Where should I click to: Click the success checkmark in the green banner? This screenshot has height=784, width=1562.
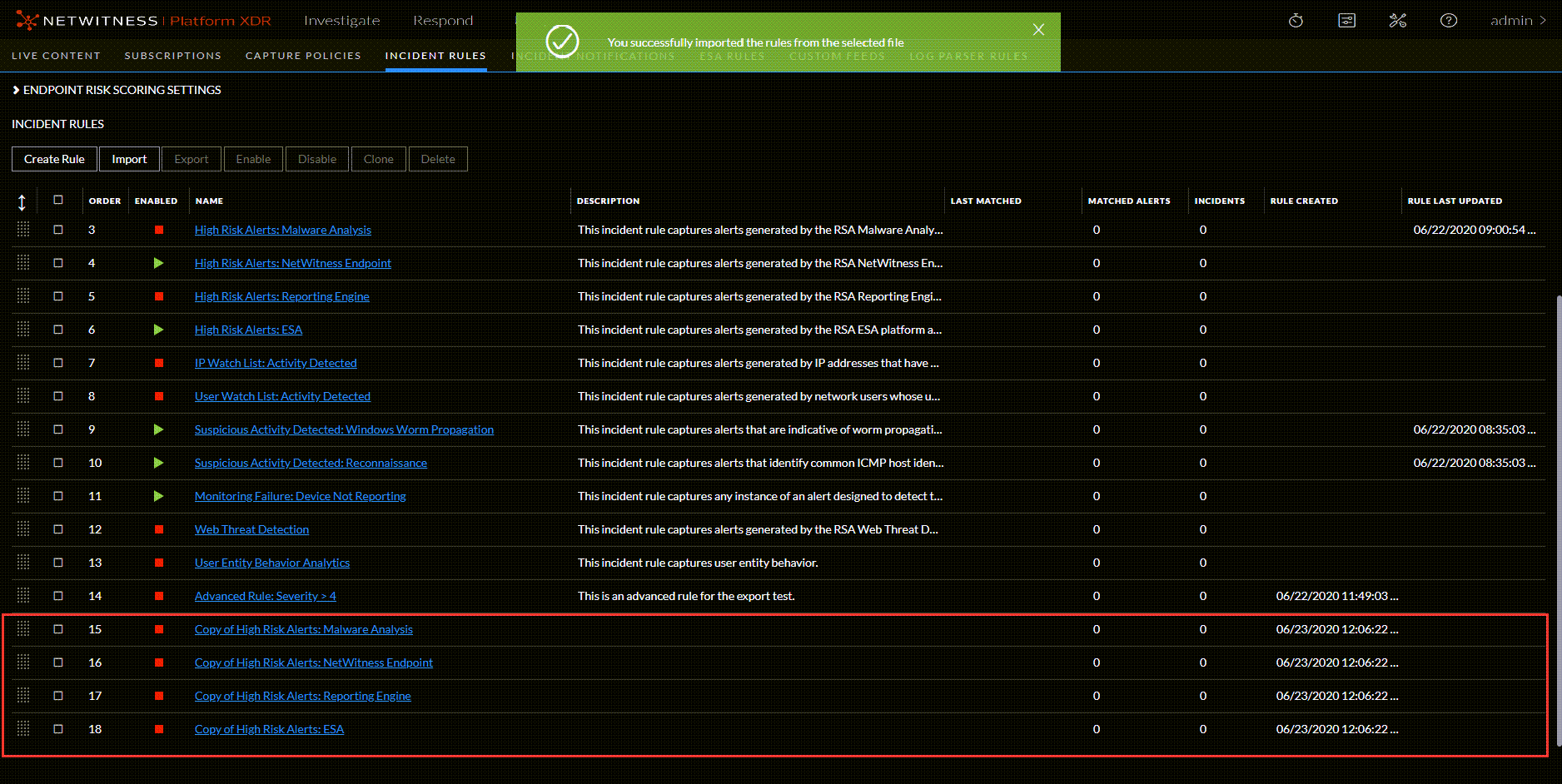point(563,41)
